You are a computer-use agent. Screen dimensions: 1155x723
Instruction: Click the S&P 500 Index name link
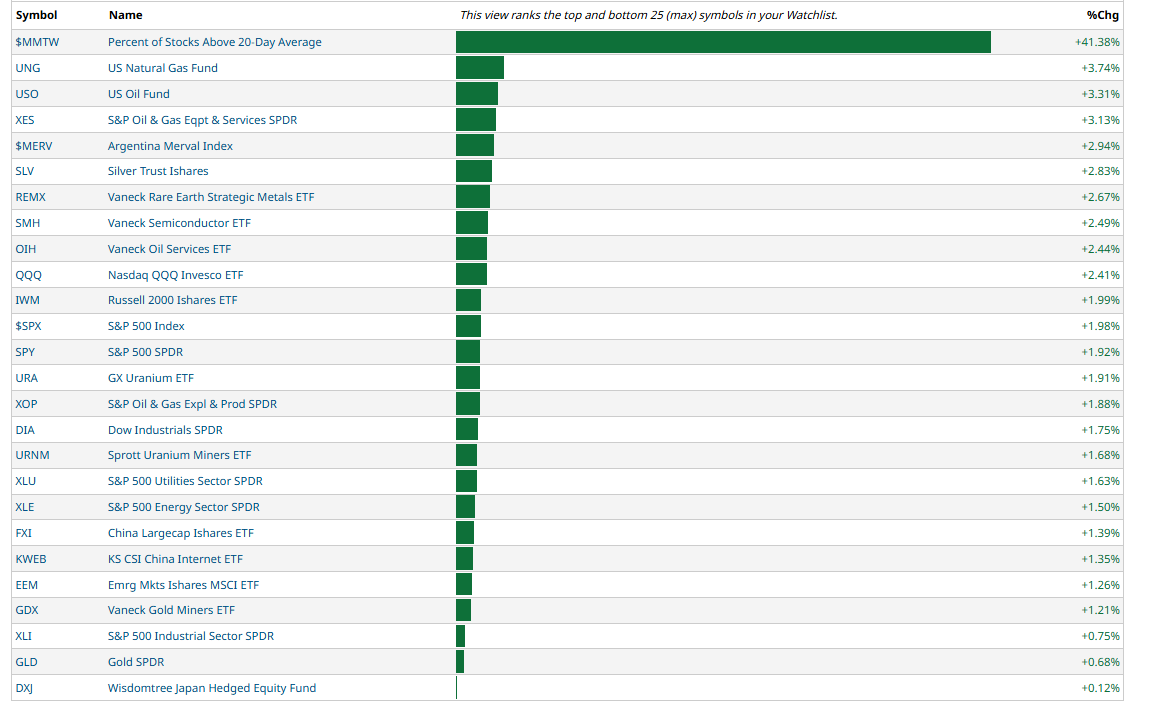(146, 326)
